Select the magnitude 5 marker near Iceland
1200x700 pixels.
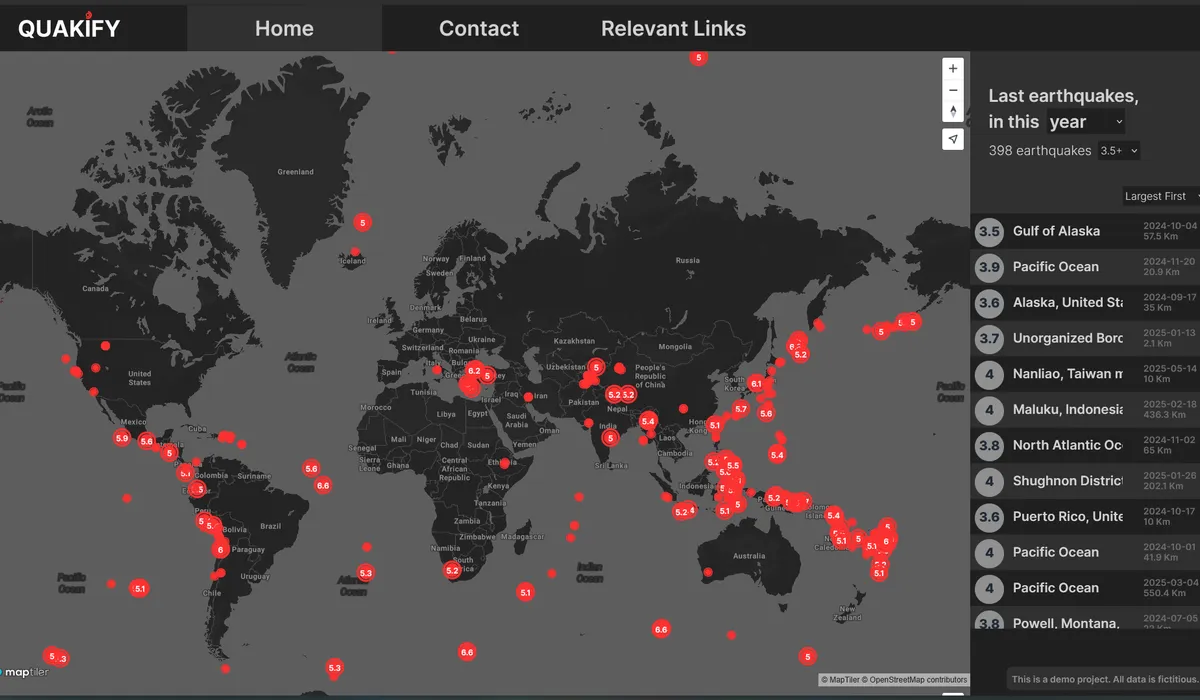click(x=363, y=222)
